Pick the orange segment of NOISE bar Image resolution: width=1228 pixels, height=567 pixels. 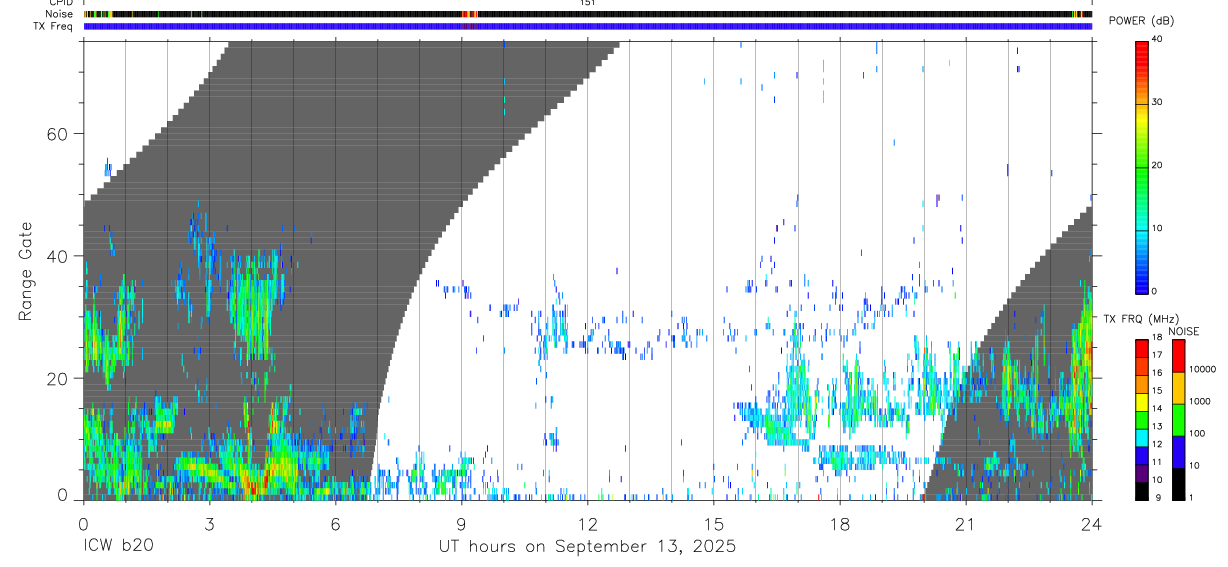[x=1178, y=388]
